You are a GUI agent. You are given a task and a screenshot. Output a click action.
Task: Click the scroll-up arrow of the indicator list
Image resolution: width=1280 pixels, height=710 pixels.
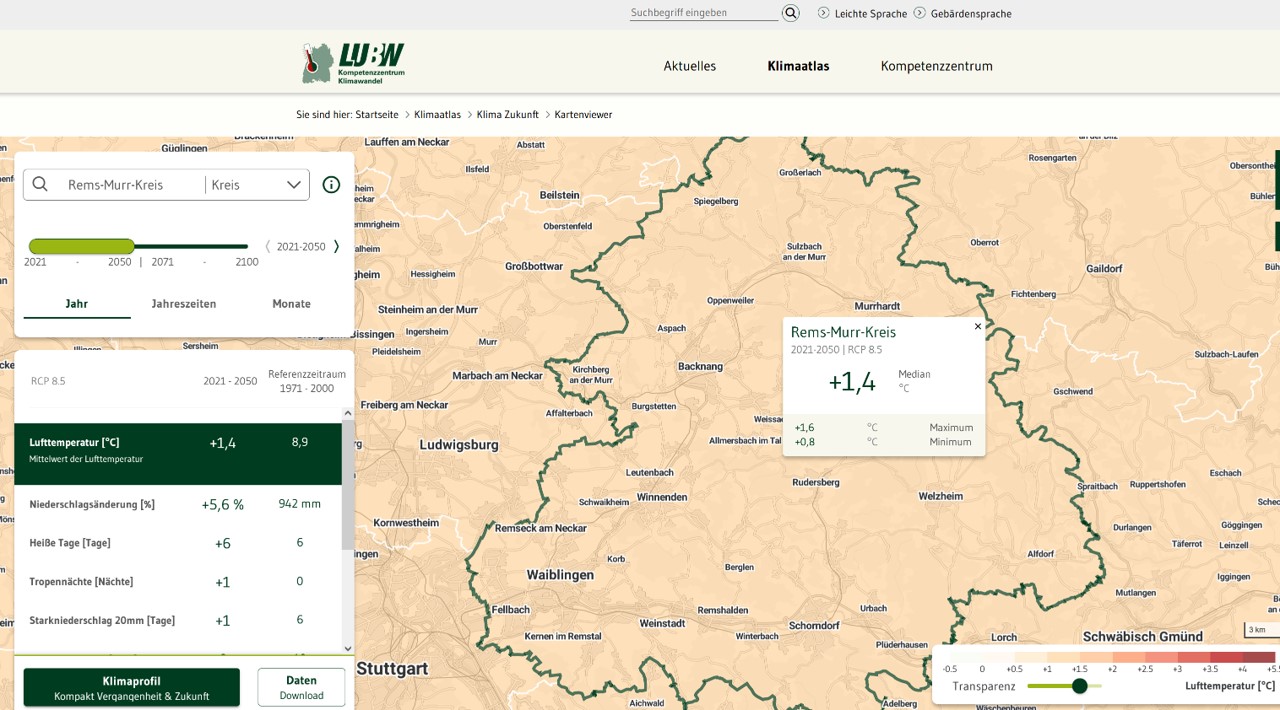coord(348,413)
